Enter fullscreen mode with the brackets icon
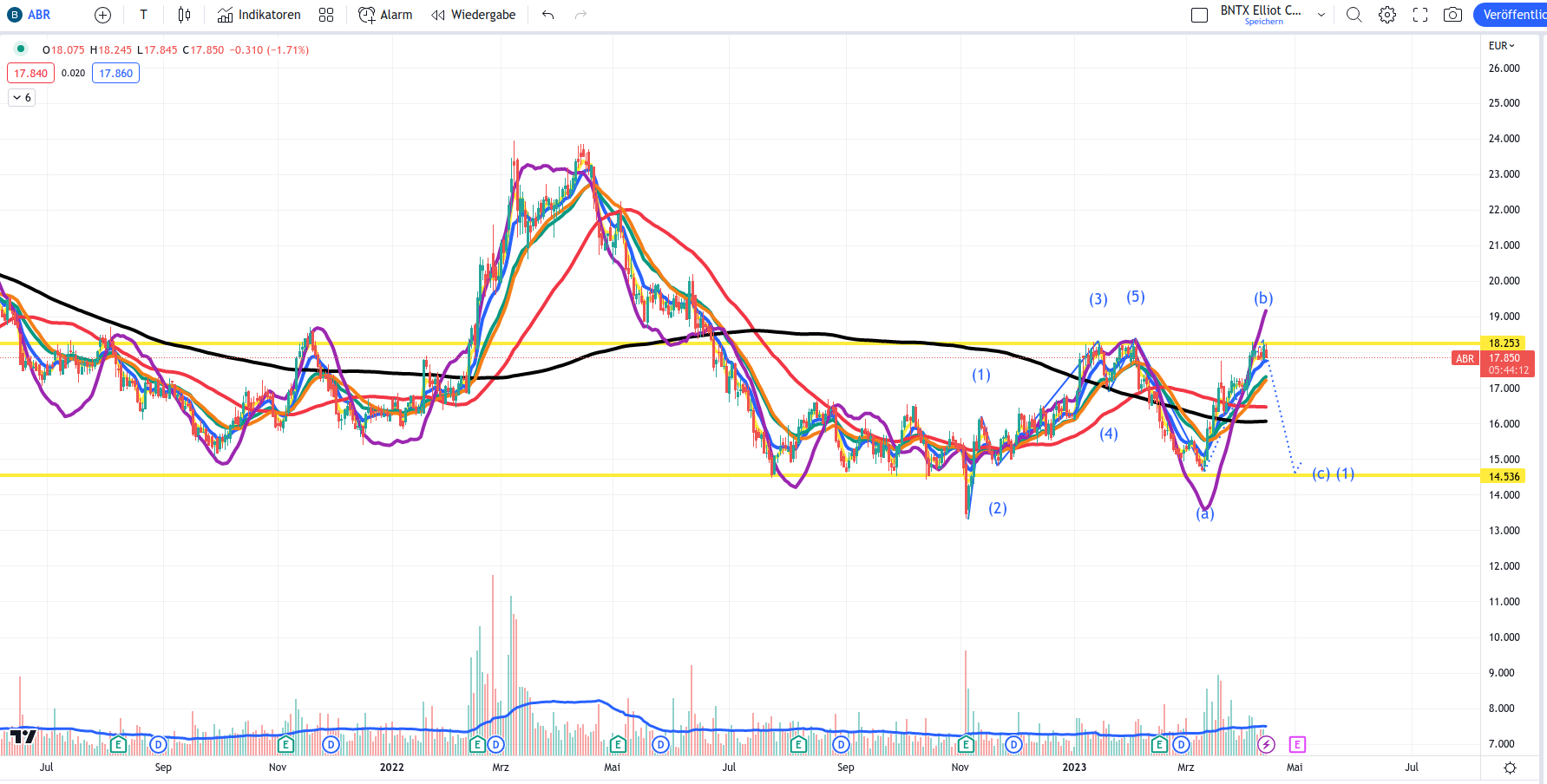The height and width of the screenshot is (784, 1547). (1419, 15)
